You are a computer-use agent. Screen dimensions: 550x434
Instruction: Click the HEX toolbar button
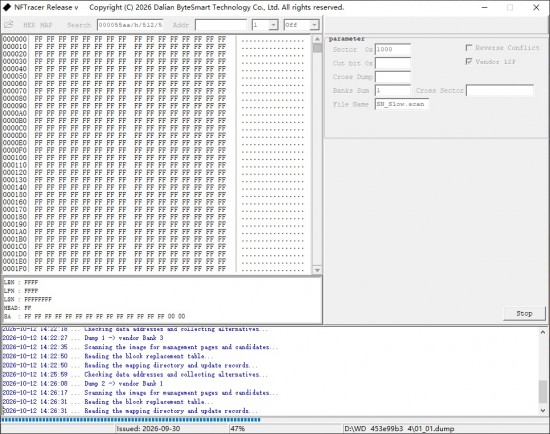(x=29, y=25)
